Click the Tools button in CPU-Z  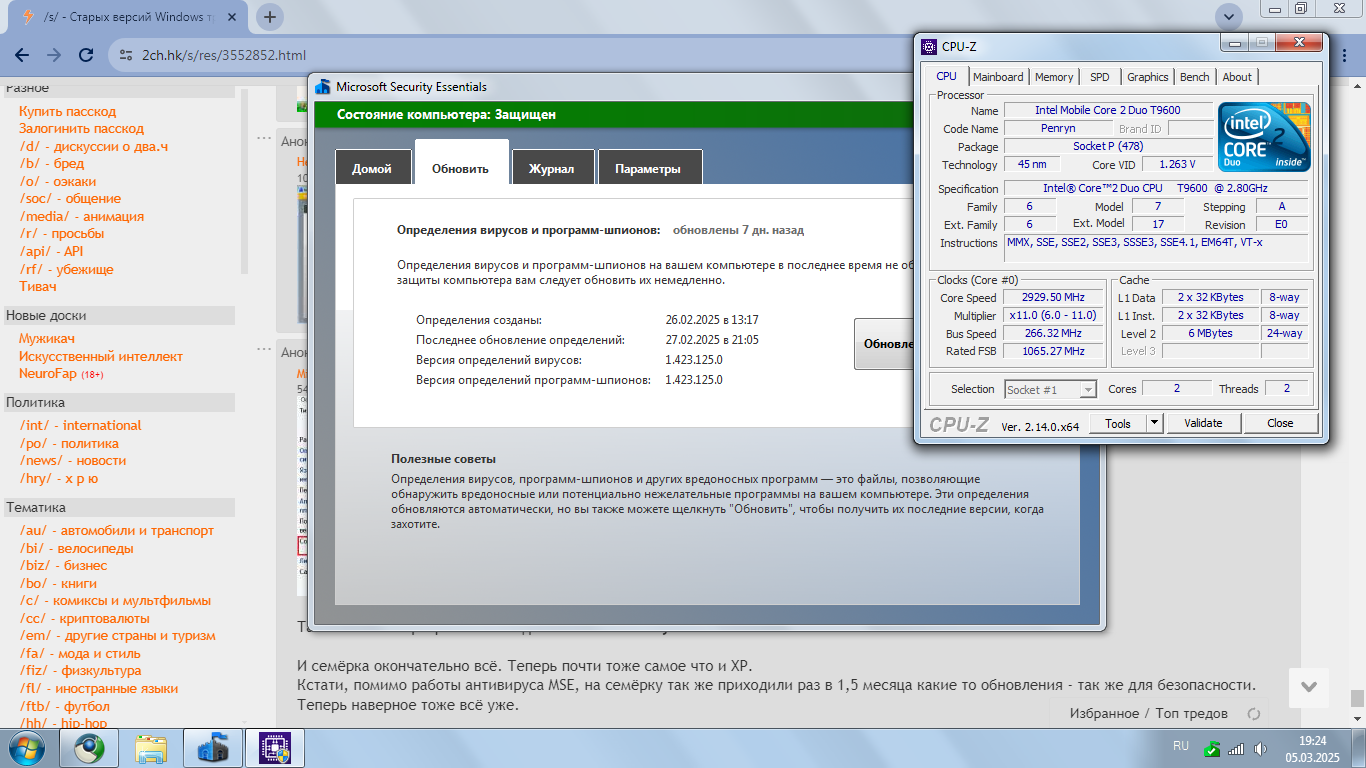click(x=1118, y=423)
